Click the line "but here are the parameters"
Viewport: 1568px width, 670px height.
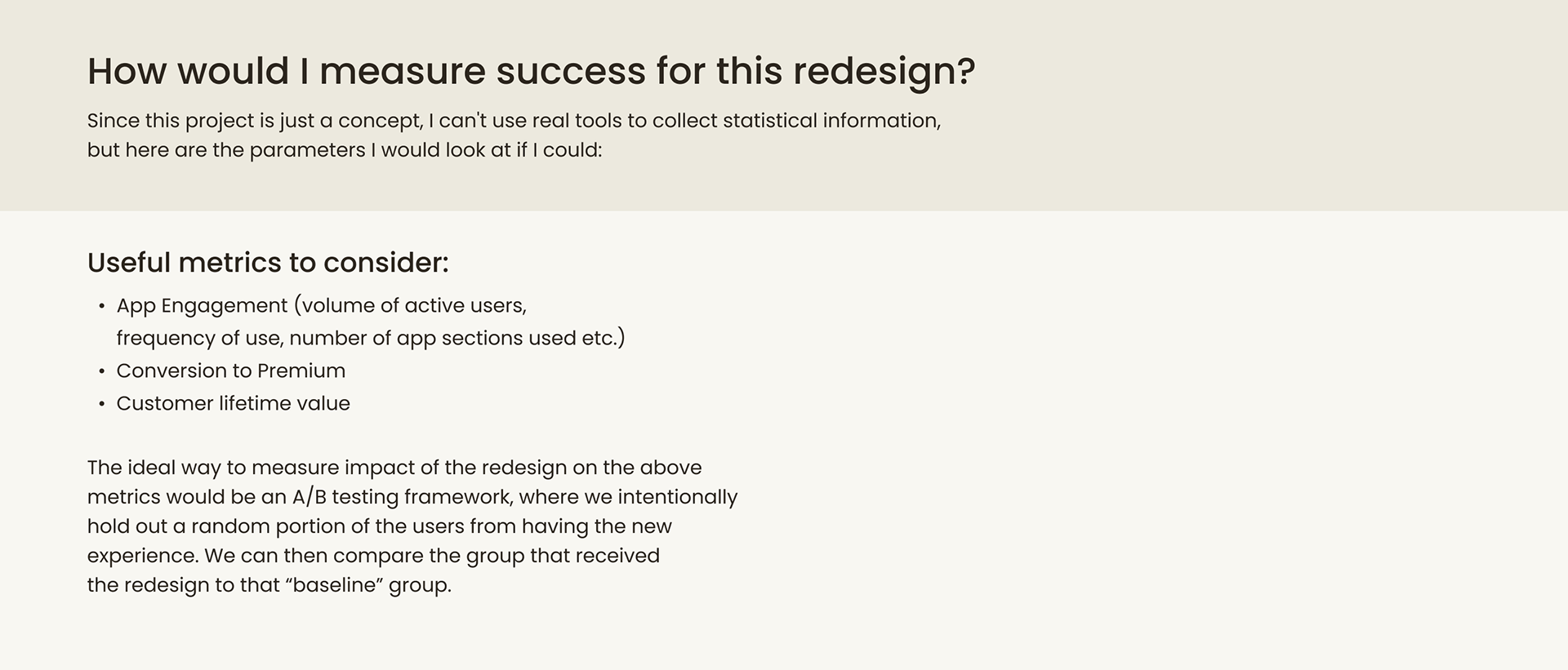[344, 150]
